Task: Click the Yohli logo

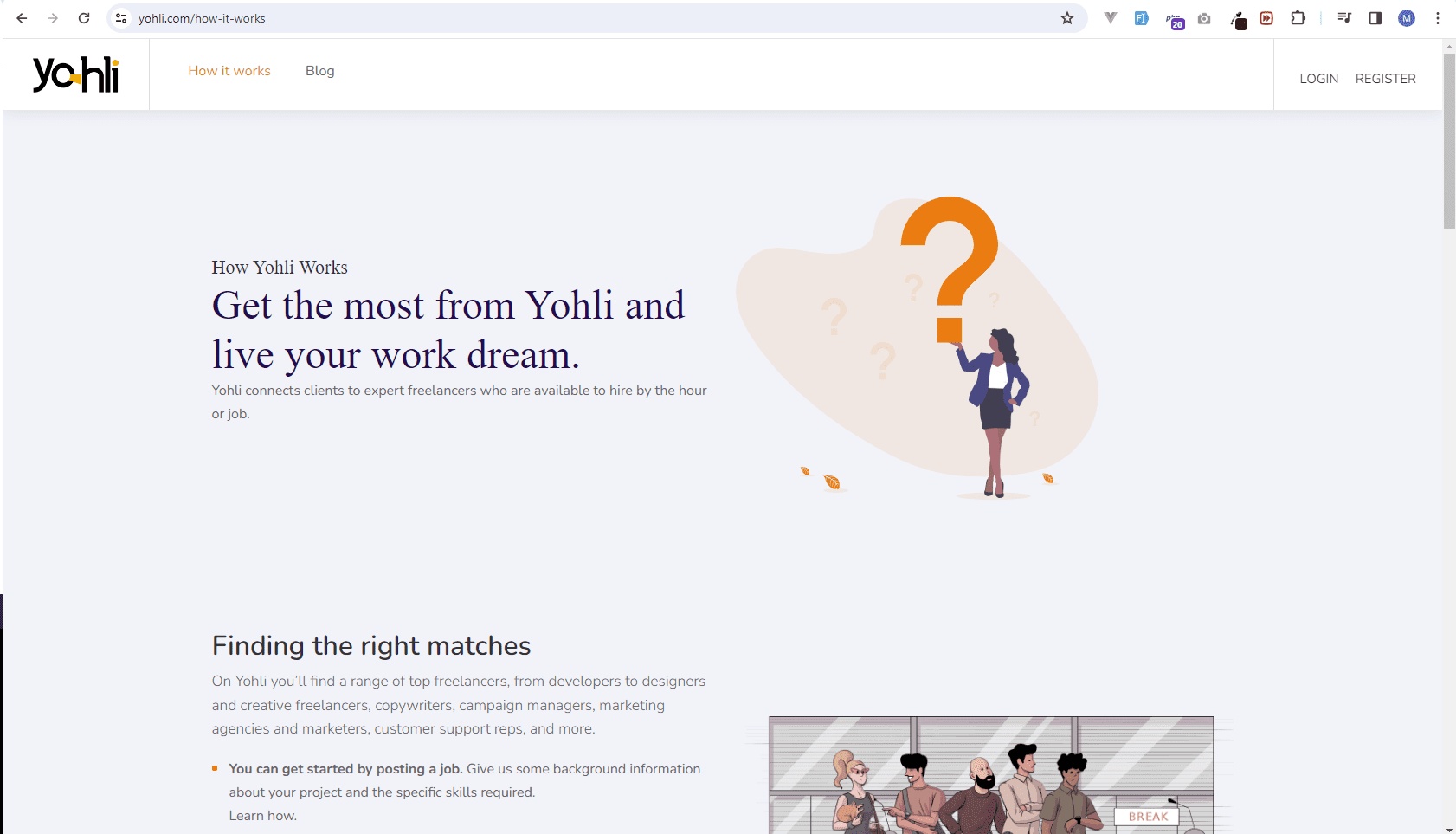Action: (75, 74)
